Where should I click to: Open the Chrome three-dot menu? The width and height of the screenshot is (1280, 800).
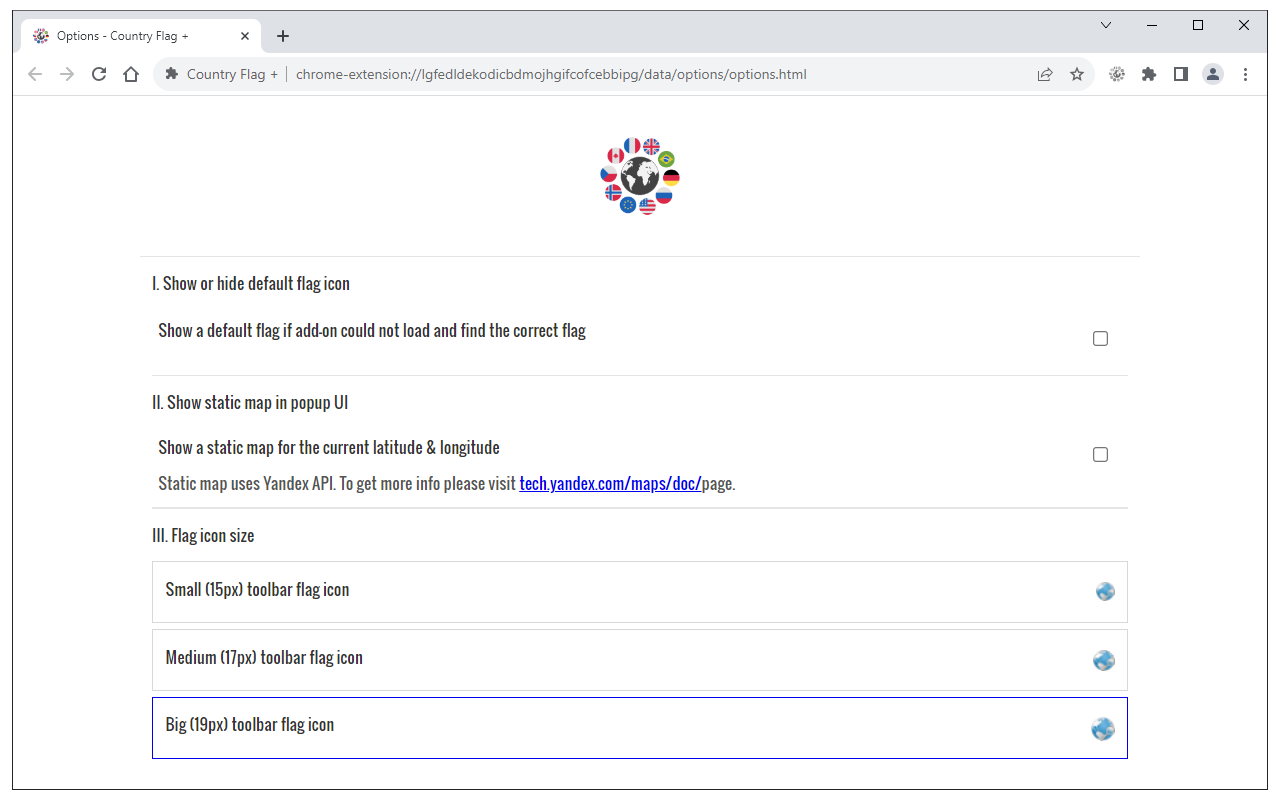click(x=1245, y=74)
